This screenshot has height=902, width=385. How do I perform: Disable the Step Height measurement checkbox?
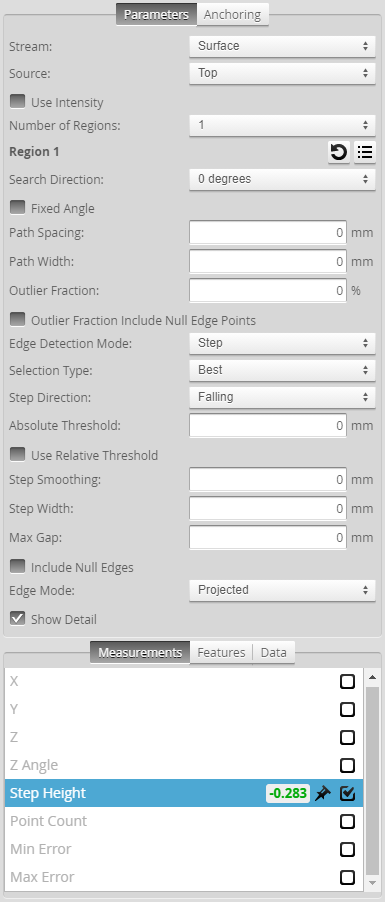coord(347,793)
